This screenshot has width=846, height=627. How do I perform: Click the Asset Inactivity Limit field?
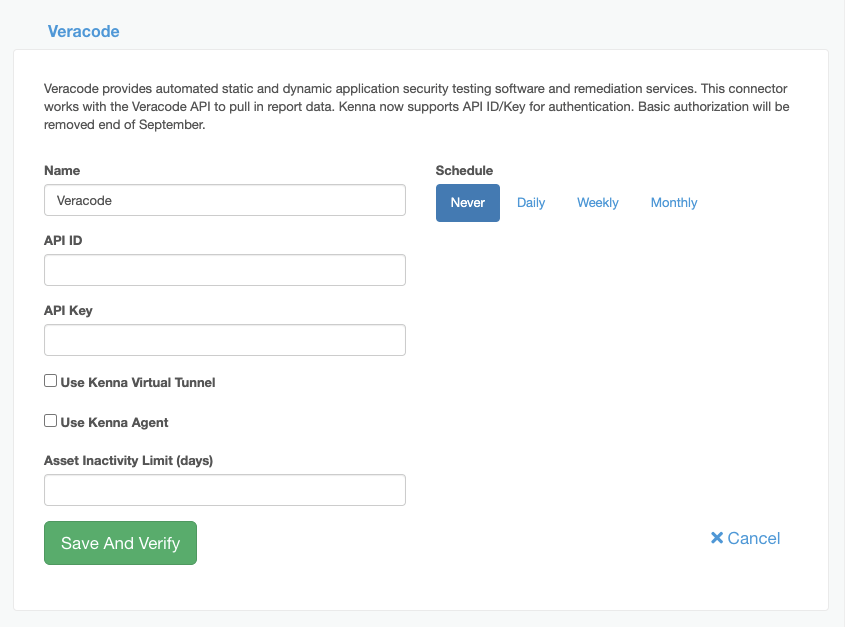point(224,490)
